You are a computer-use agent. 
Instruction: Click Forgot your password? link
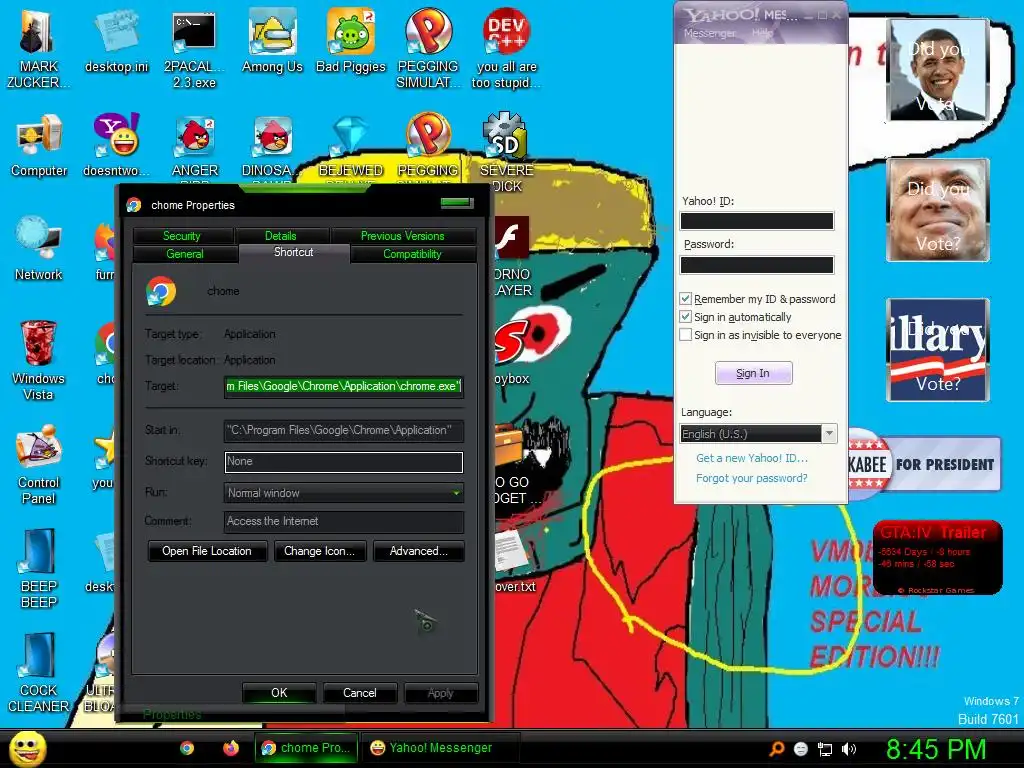(752, 478)
